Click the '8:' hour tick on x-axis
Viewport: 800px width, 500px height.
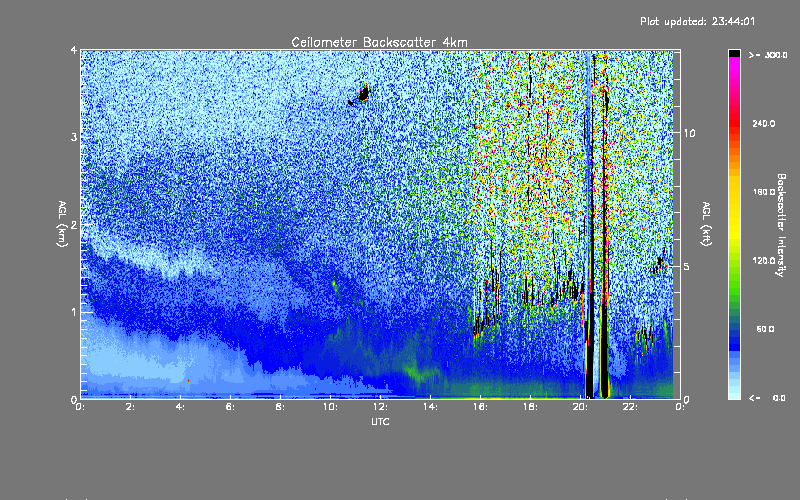(x=280, y=407)
